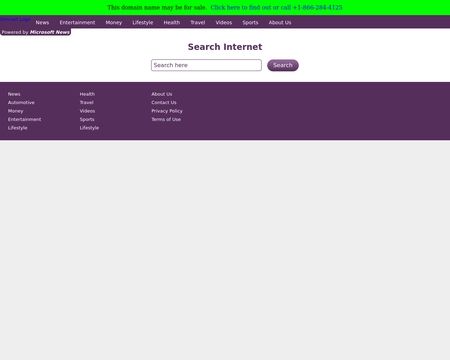Open the Sports link in the footer
Image resolution: width=450 pixels, height=360 pixels.
point(87,119)
